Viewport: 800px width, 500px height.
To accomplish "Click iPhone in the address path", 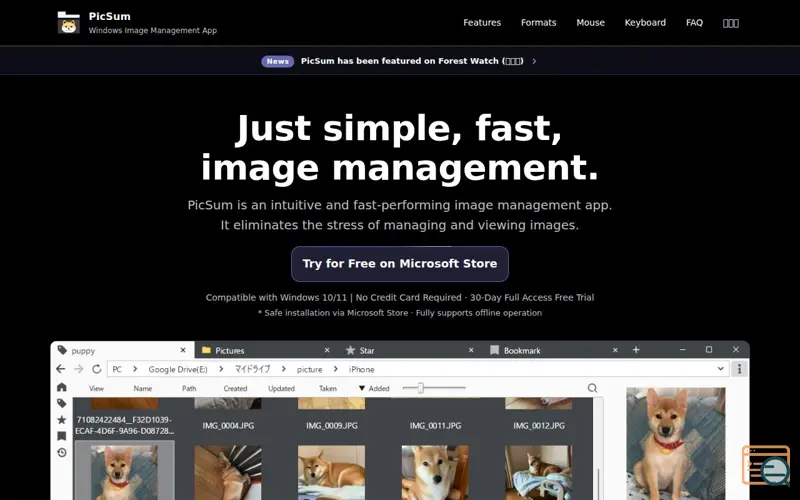I will pos(361,369).
